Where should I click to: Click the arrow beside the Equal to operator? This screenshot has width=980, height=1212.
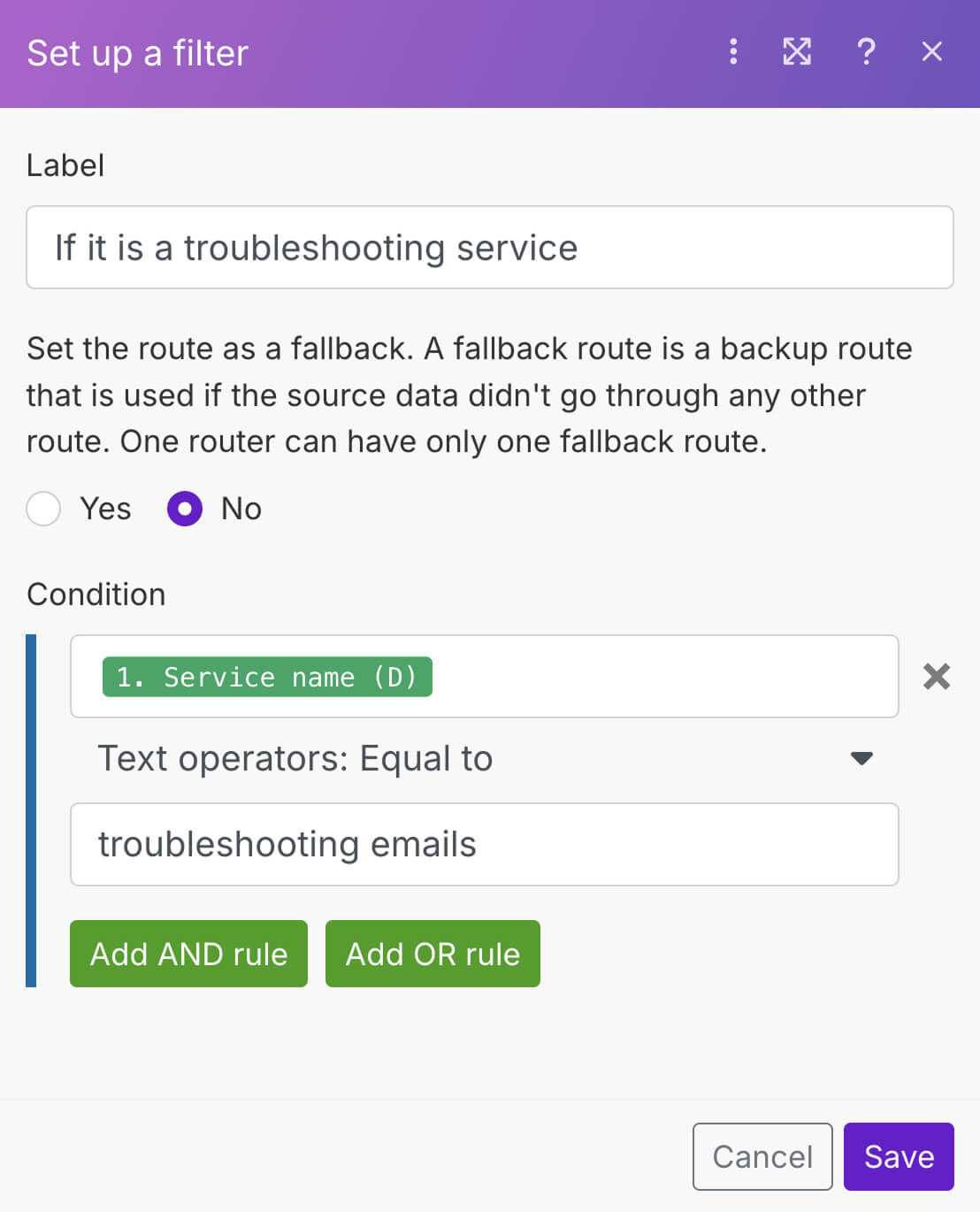click(x=861, y=759)
